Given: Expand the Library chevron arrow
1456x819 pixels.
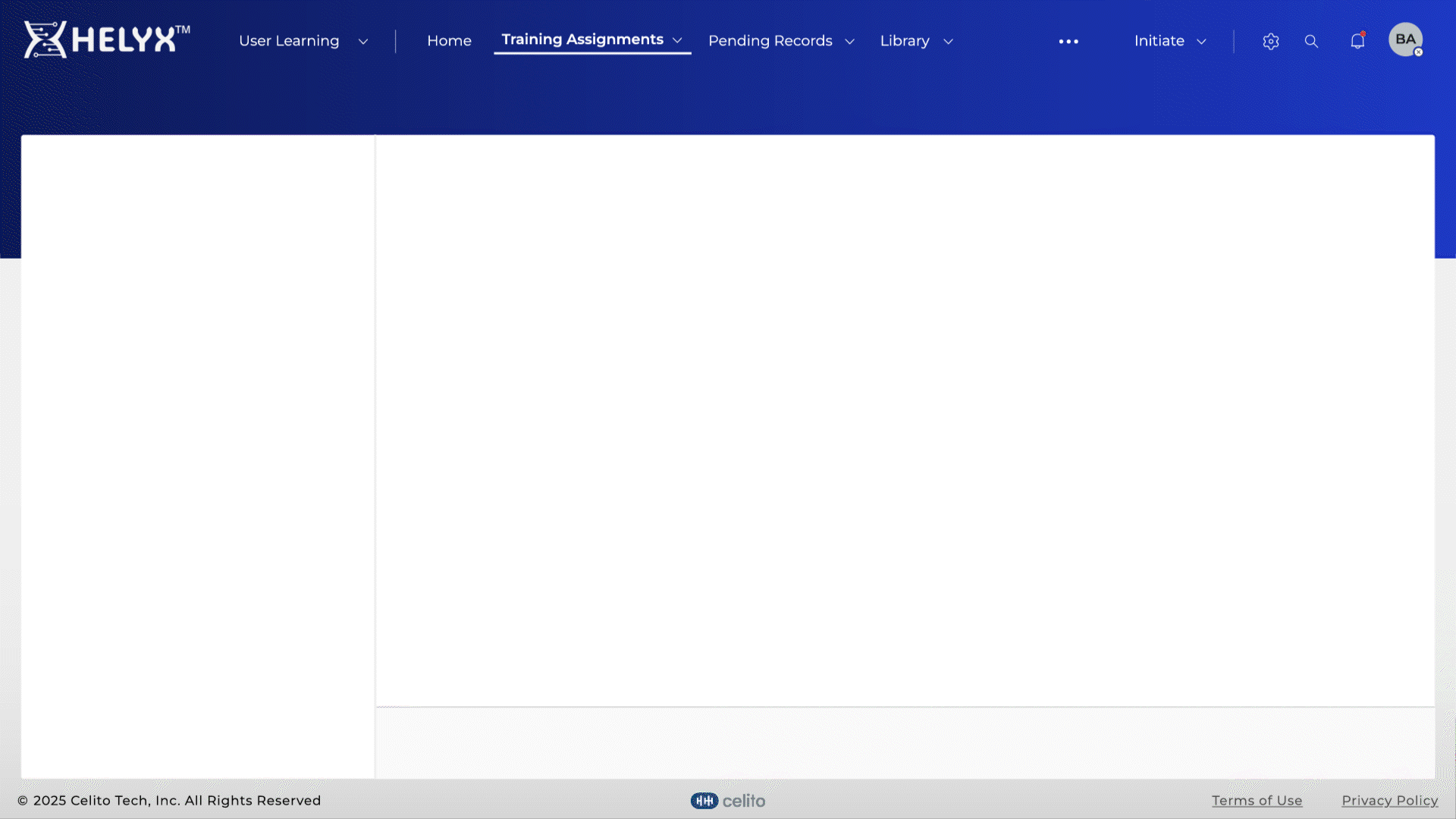Looking at the screenshot, I should tap(948, 42).
